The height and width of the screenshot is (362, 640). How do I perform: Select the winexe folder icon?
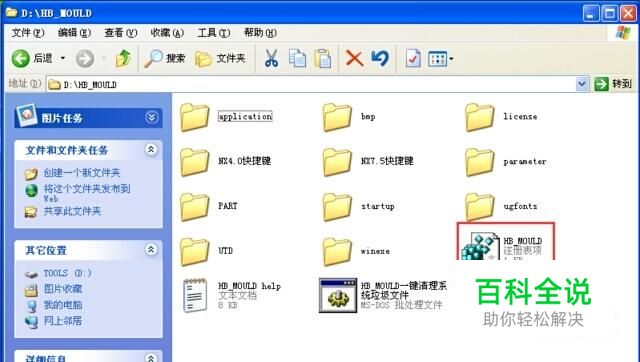pos(337,251)
